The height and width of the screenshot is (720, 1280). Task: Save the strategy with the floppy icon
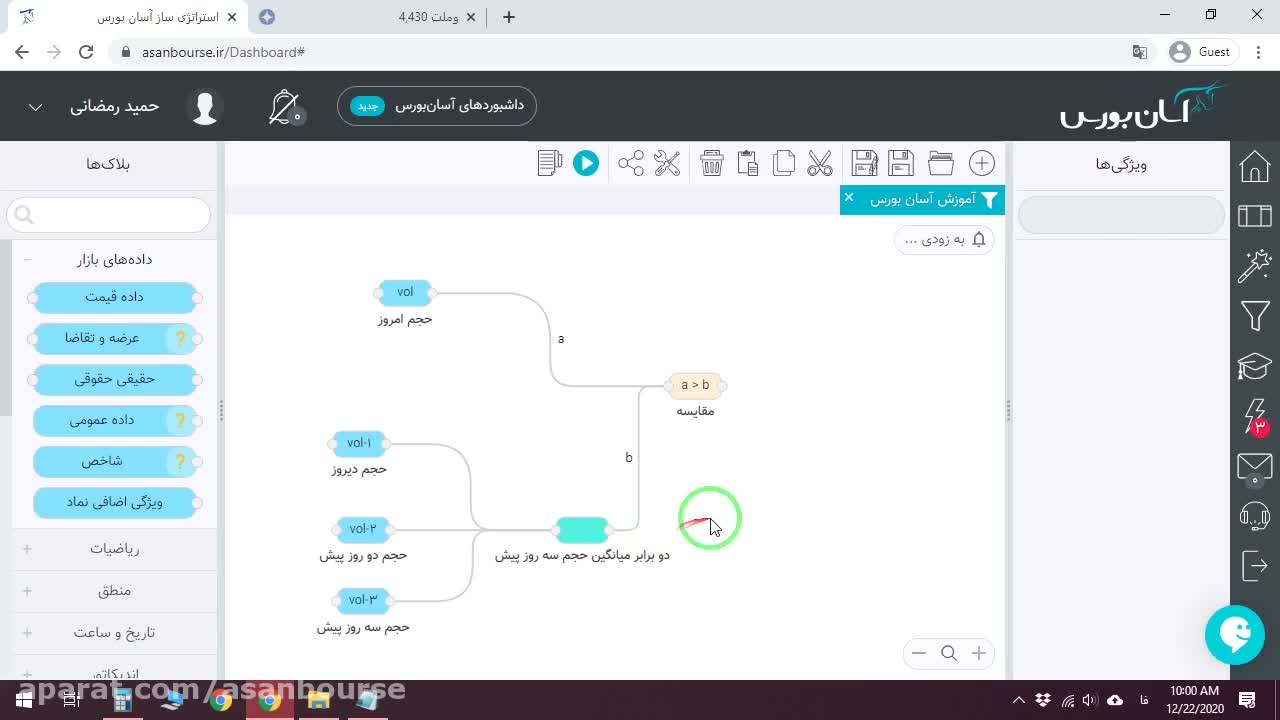click(x=901, y=163)
